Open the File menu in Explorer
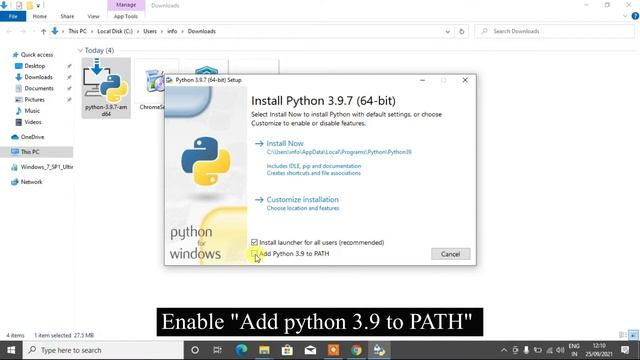 pos(13,16)
